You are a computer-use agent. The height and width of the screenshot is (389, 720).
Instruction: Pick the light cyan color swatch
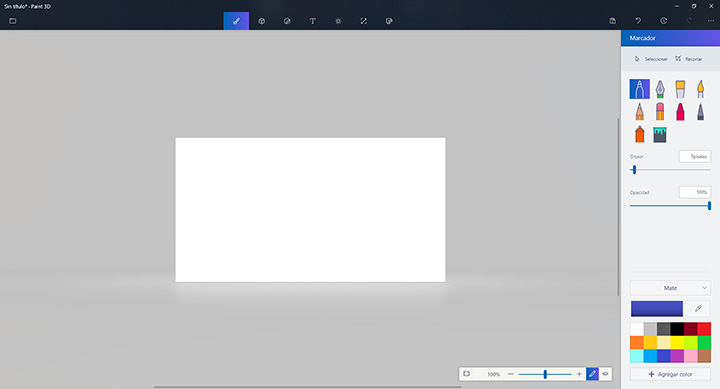(636, 356)
